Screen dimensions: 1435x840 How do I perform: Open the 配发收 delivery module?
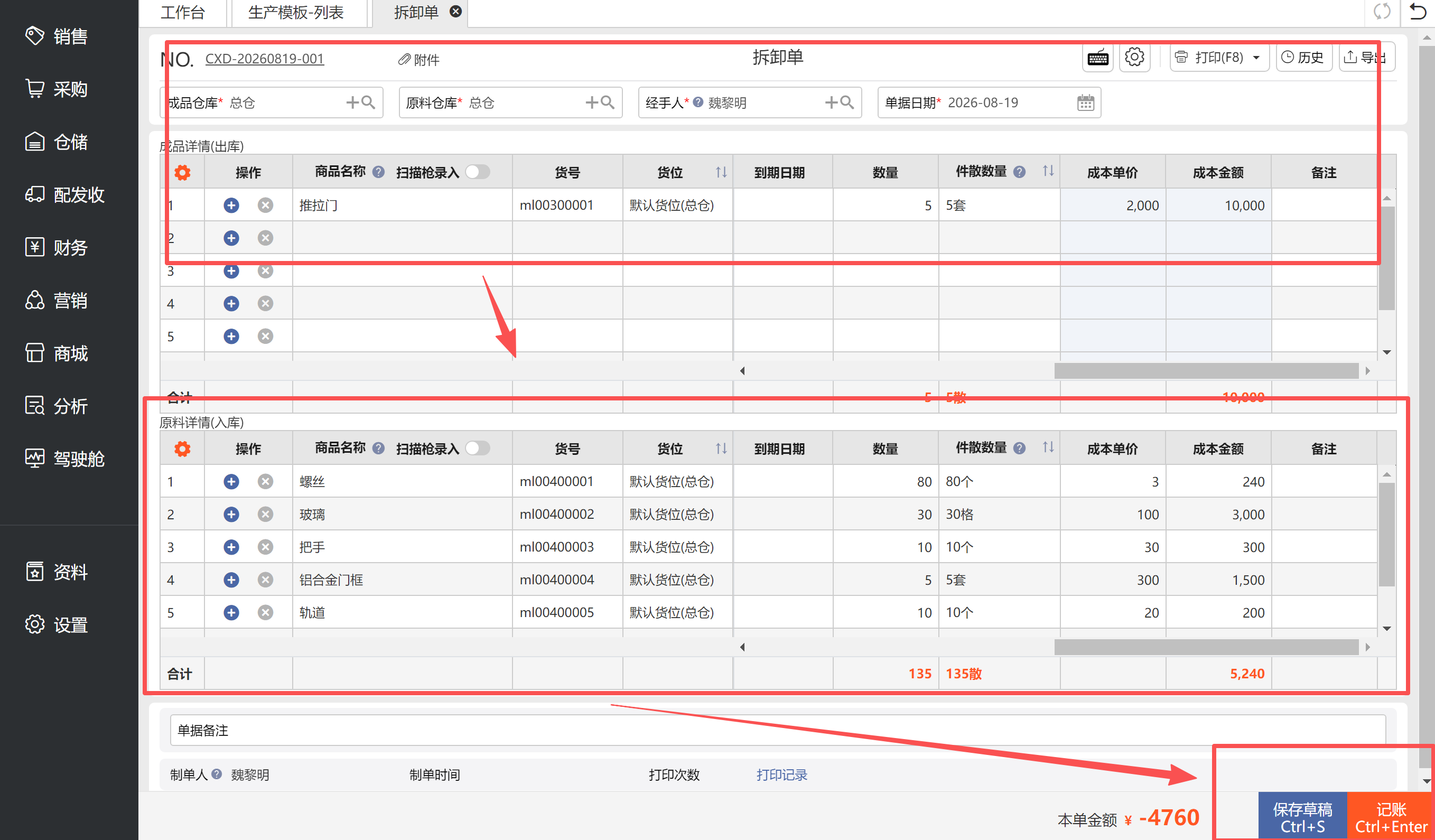point(65,195)
